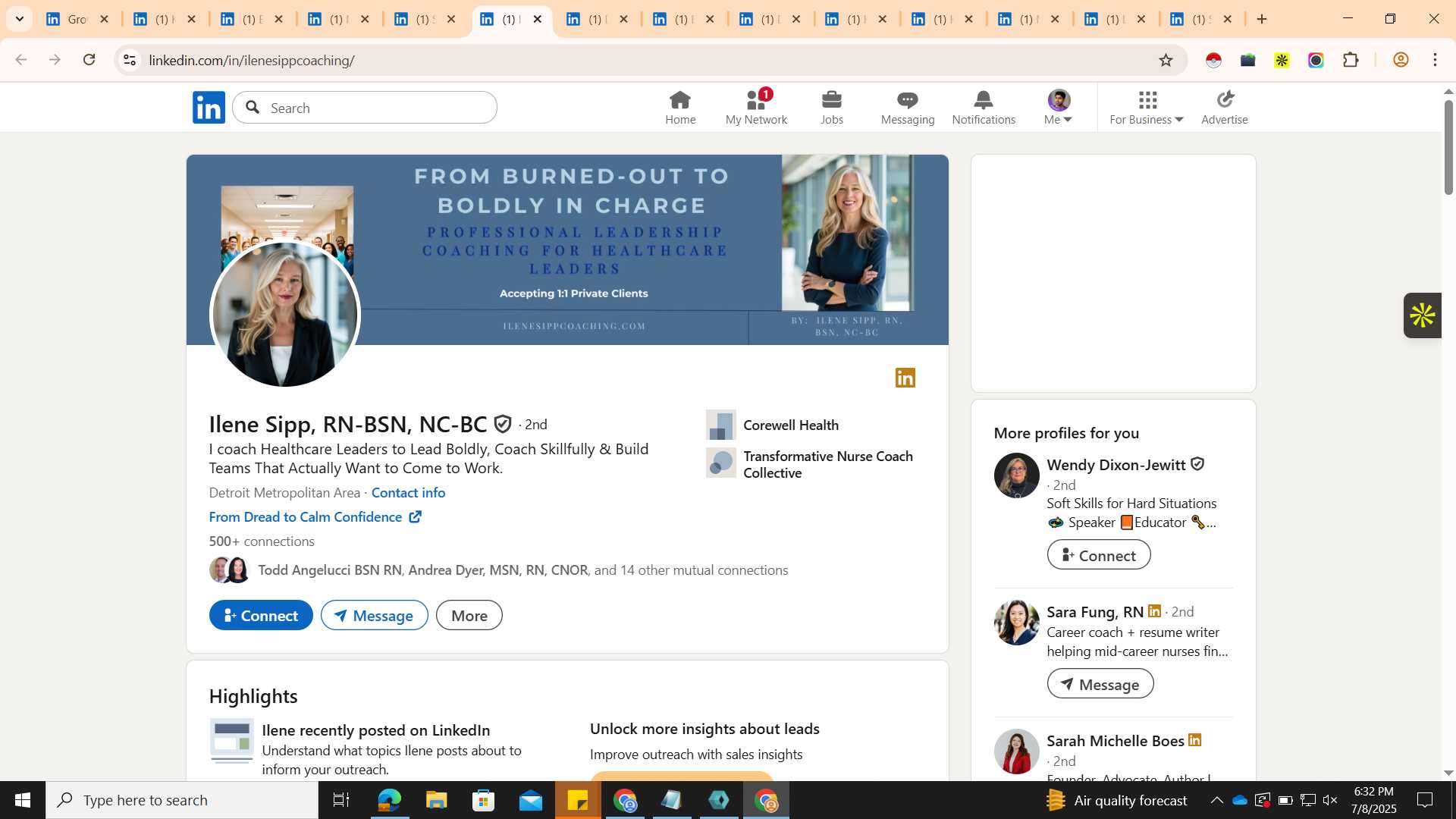Expand the Me profile dropdown
Viewport: 1456px width, 819px height.
1059,107
